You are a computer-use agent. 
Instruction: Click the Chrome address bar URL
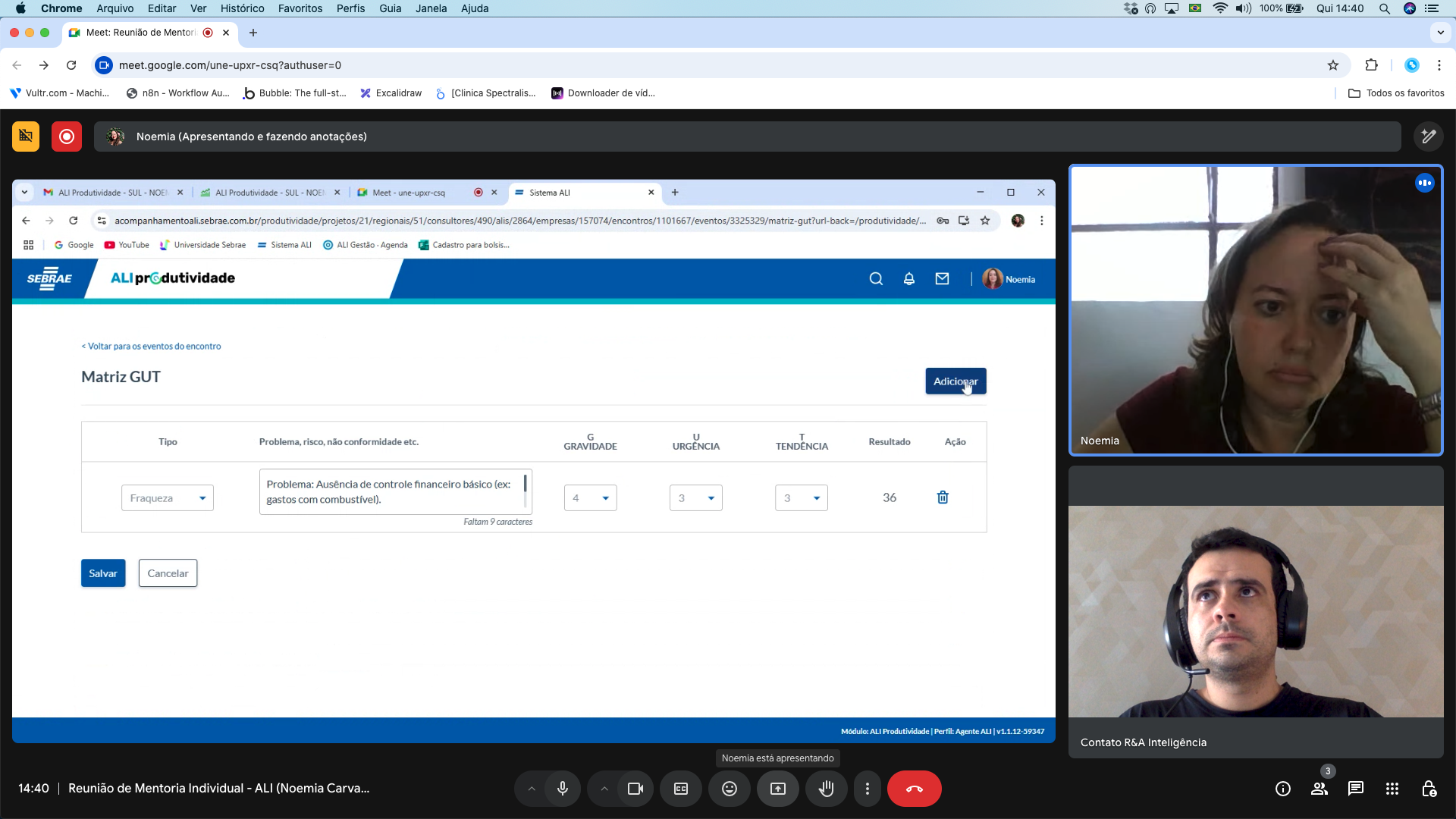pos(230,65)
